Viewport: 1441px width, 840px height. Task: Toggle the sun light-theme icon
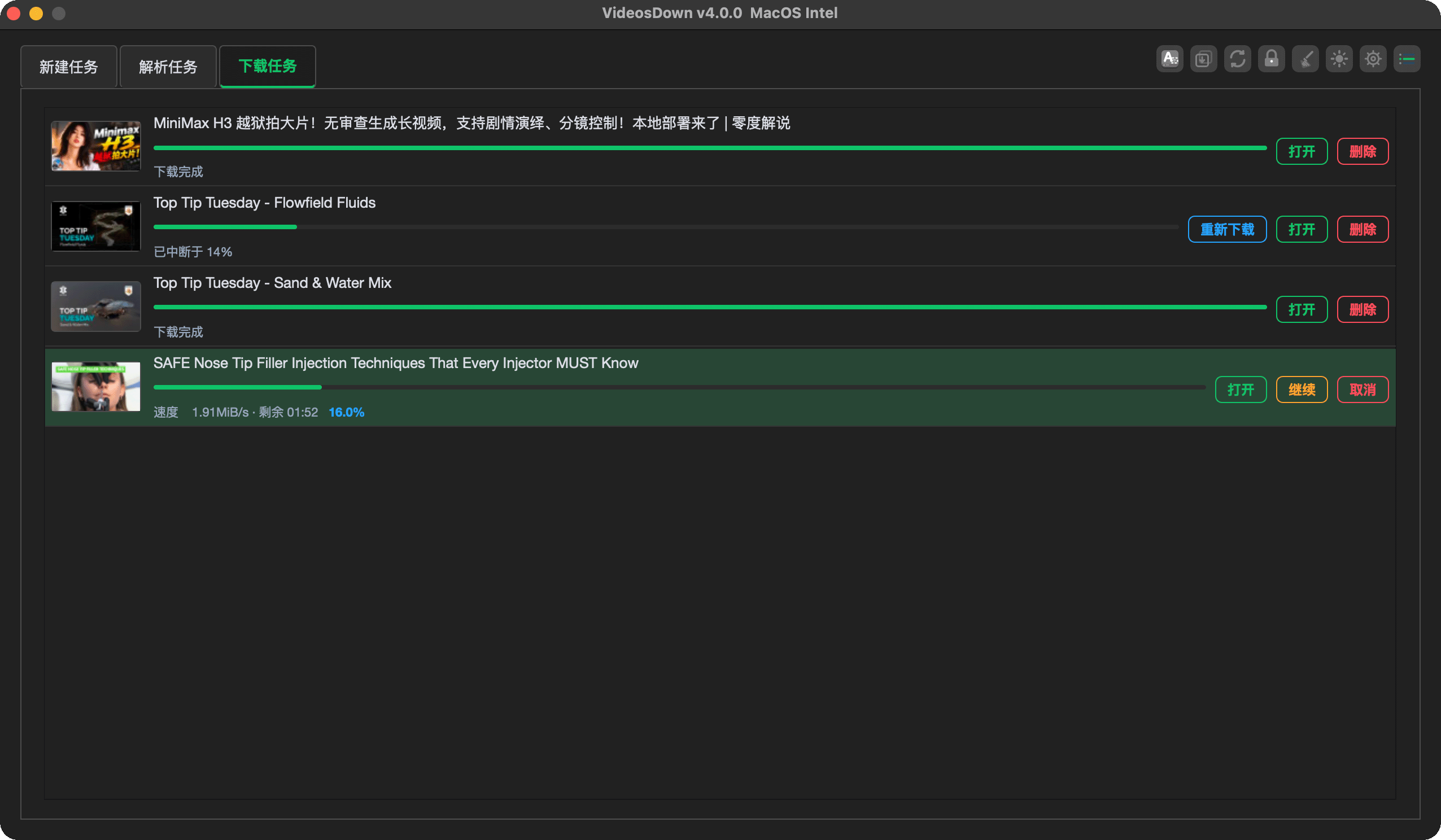pos(1339,59)
